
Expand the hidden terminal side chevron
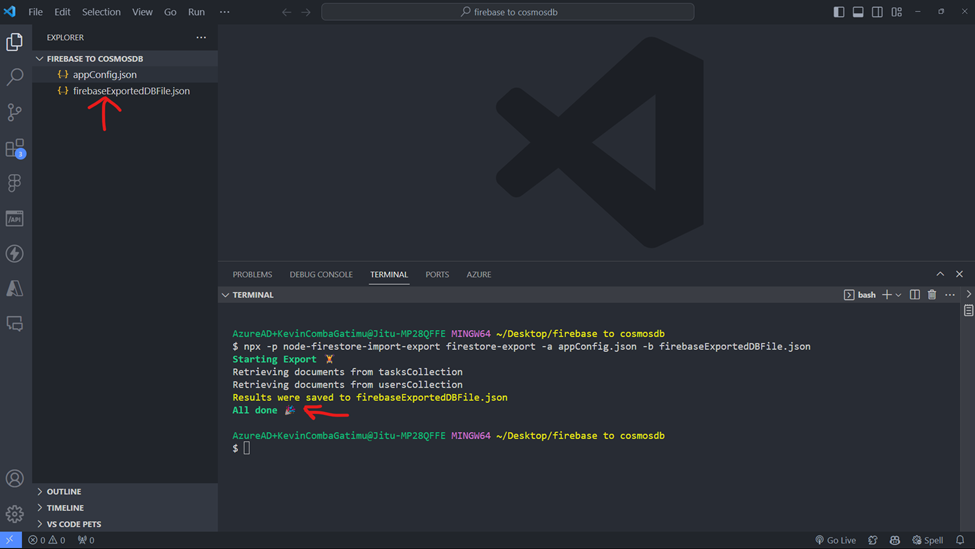coord(969,295)
